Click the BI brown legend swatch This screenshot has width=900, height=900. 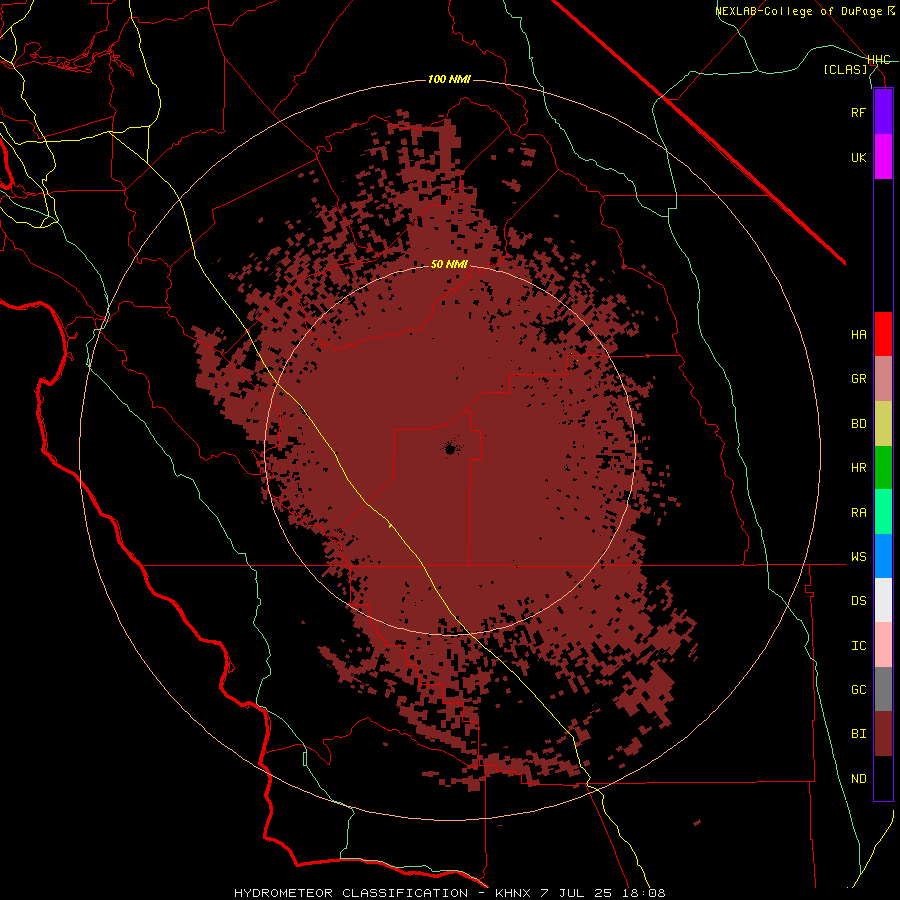883,734
